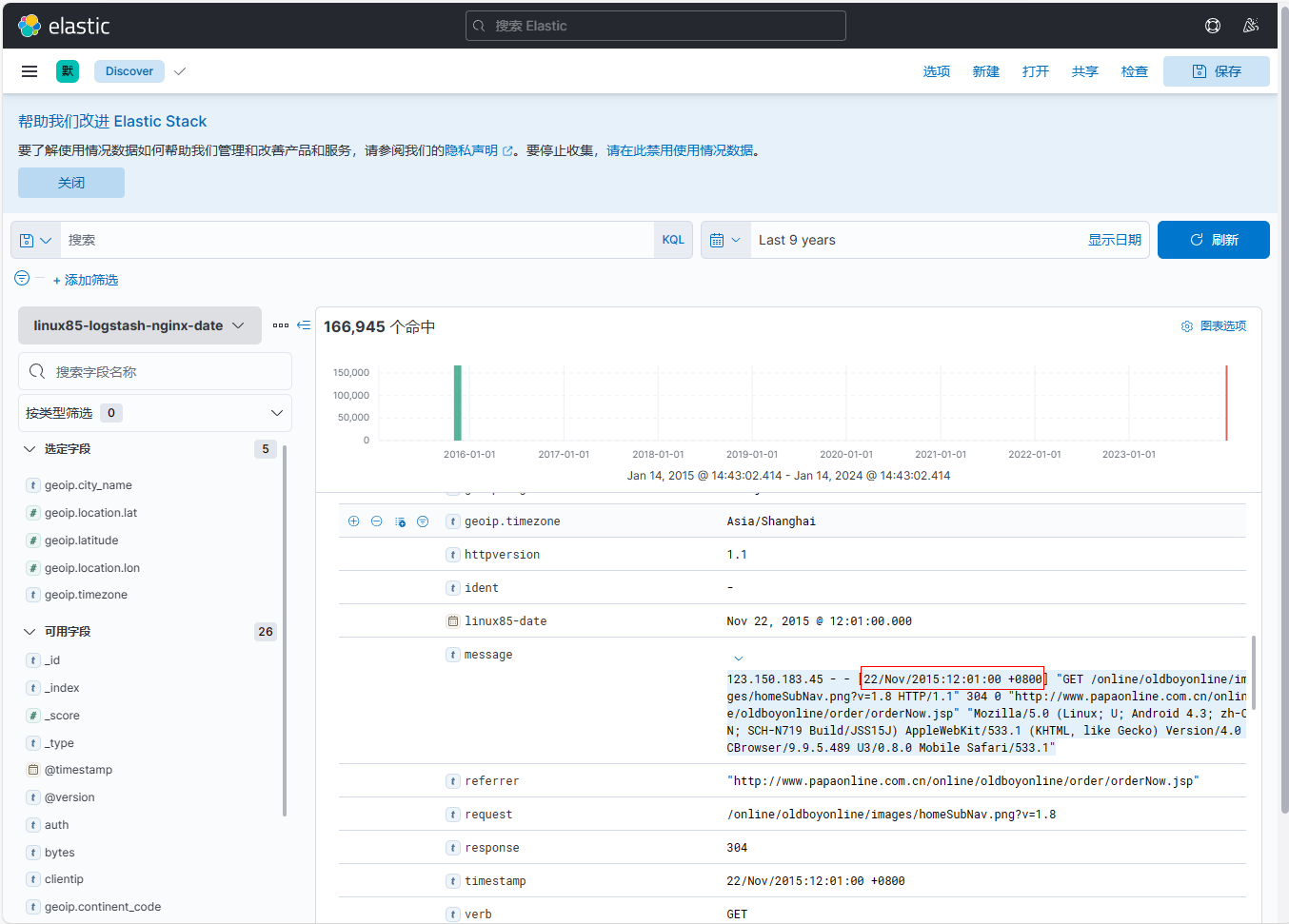Open the newsfeed icon in top bar

coord(1251,26)
